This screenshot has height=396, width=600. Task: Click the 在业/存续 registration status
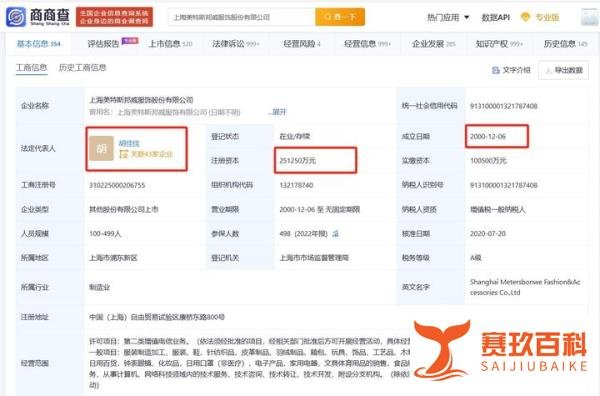click(295, 136)
